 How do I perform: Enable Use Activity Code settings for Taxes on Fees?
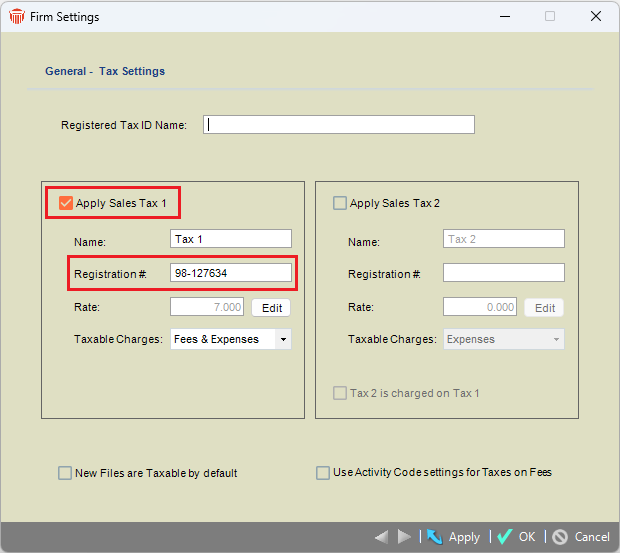point(323,473)
